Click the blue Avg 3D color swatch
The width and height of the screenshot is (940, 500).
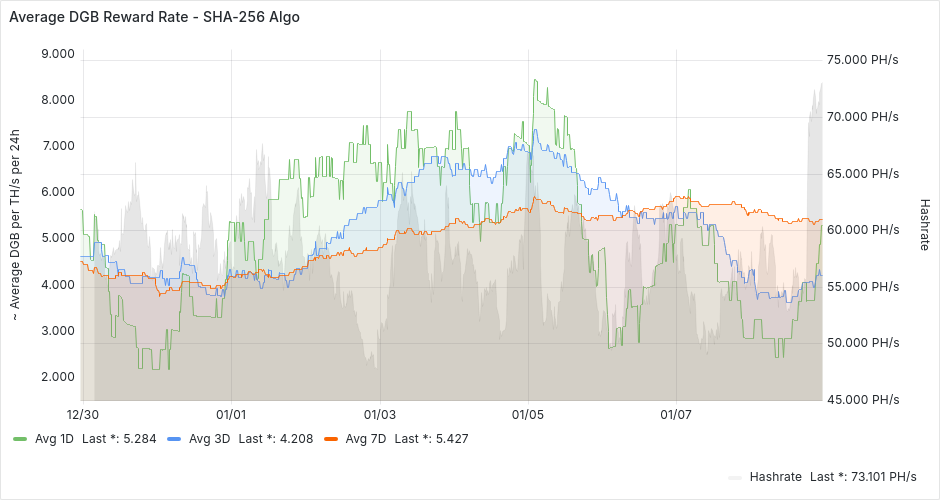point(173,438)
